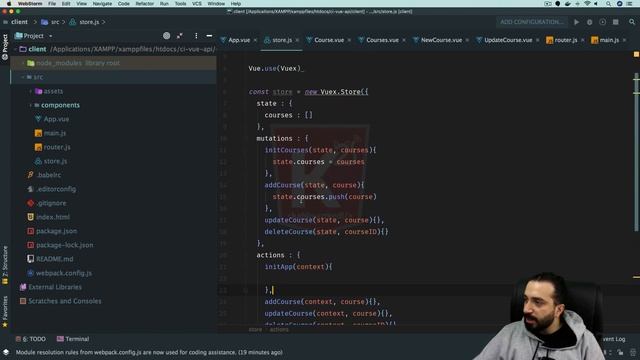Click the Run with Coverage icon
The height and width of the screenshot is (360, 640).
point(602,22)
